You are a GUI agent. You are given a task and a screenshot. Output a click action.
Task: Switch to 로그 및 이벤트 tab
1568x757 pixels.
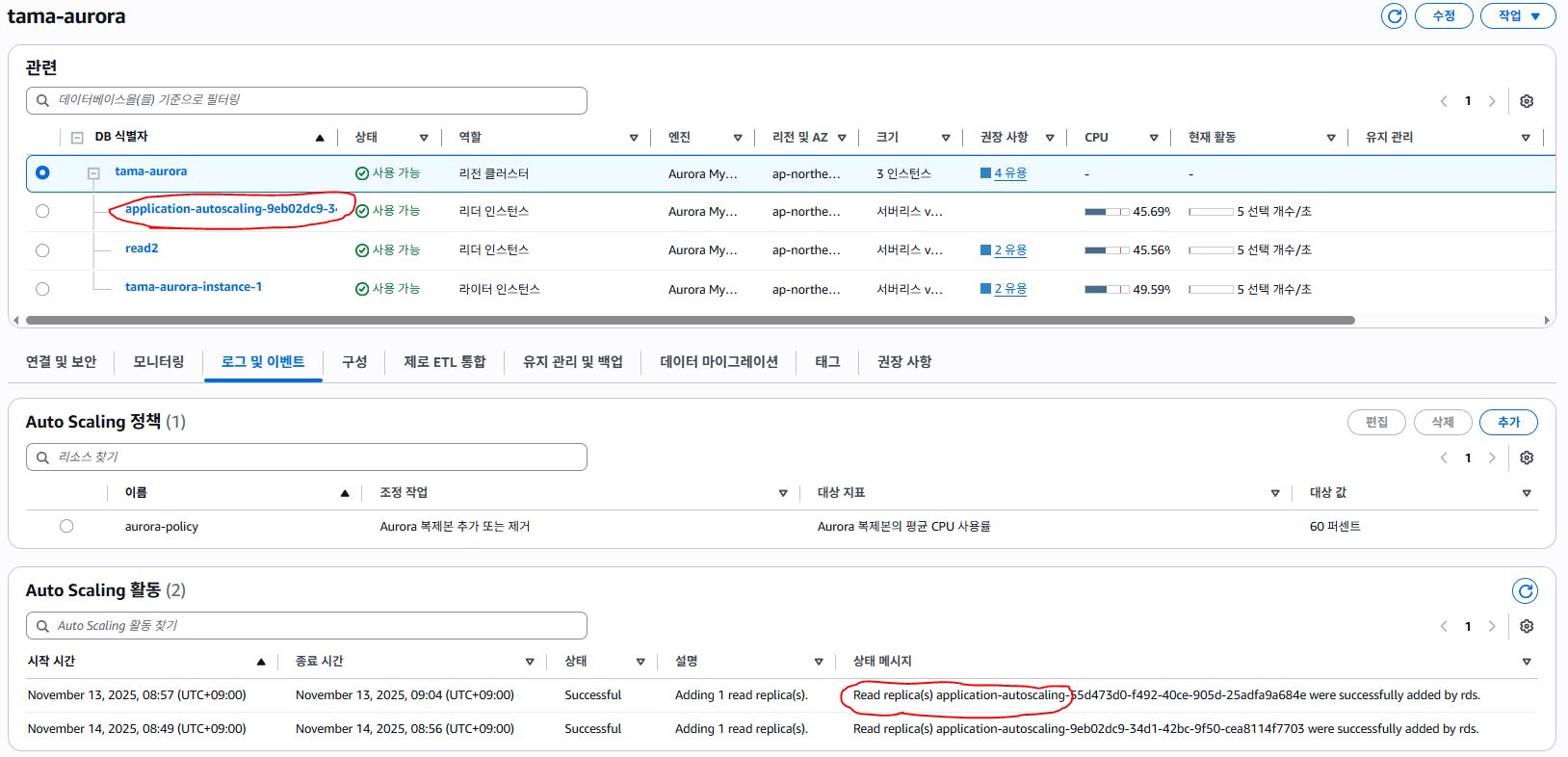coord(263,362)
